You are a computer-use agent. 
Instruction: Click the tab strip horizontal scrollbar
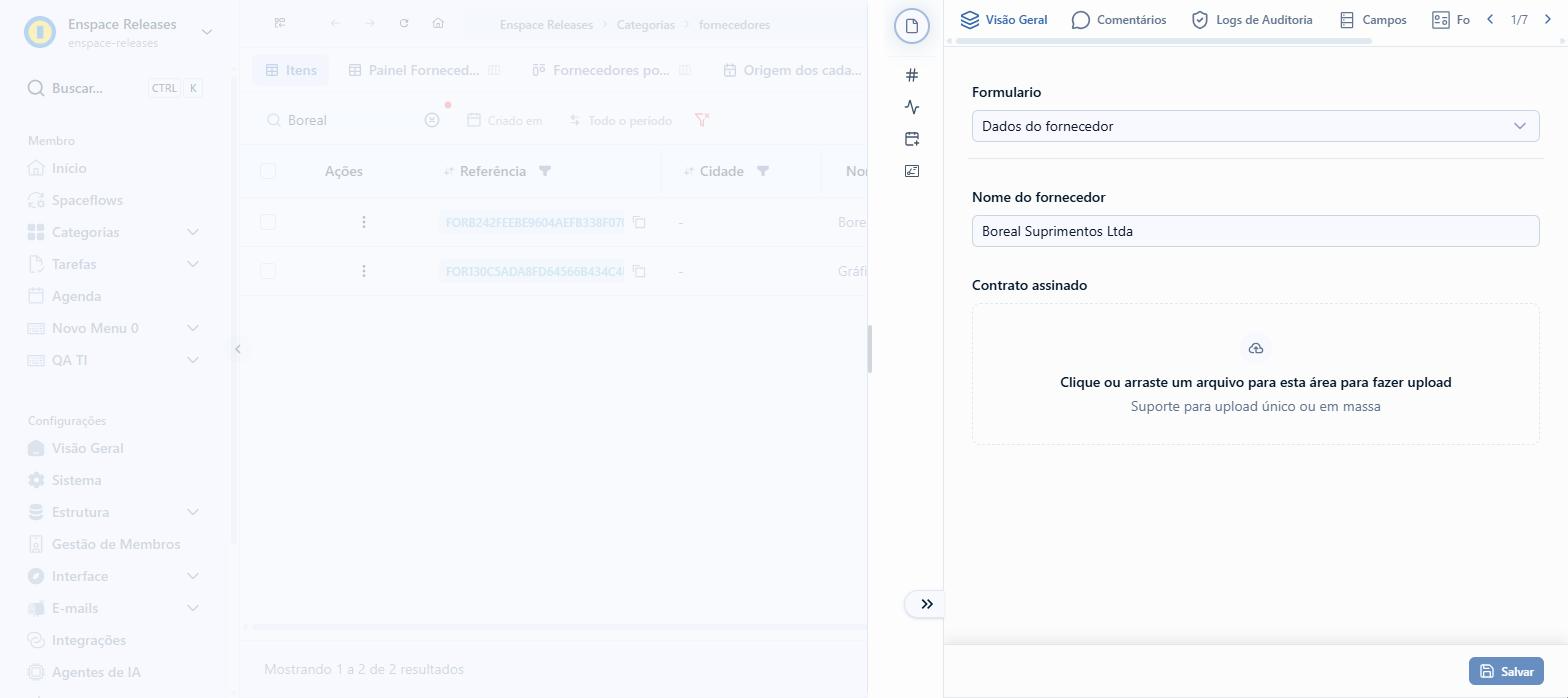[x=1165, y=41]
